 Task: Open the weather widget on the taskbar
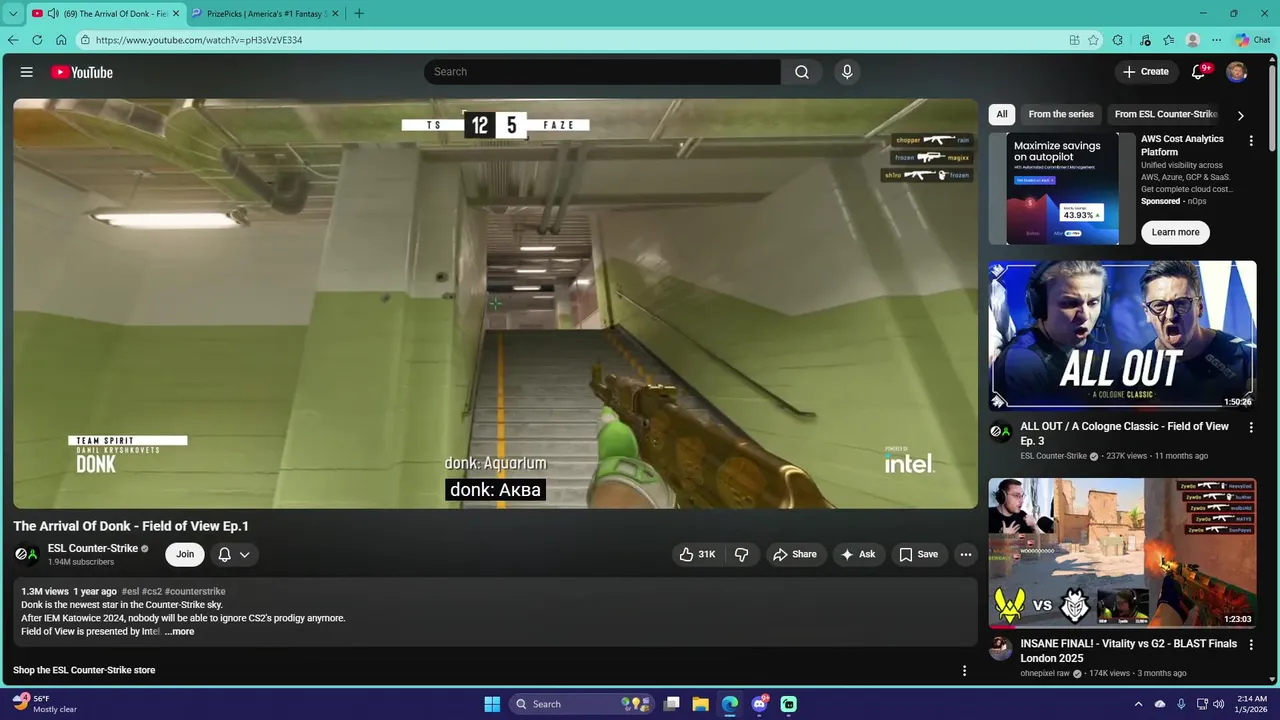pos(45,704)
